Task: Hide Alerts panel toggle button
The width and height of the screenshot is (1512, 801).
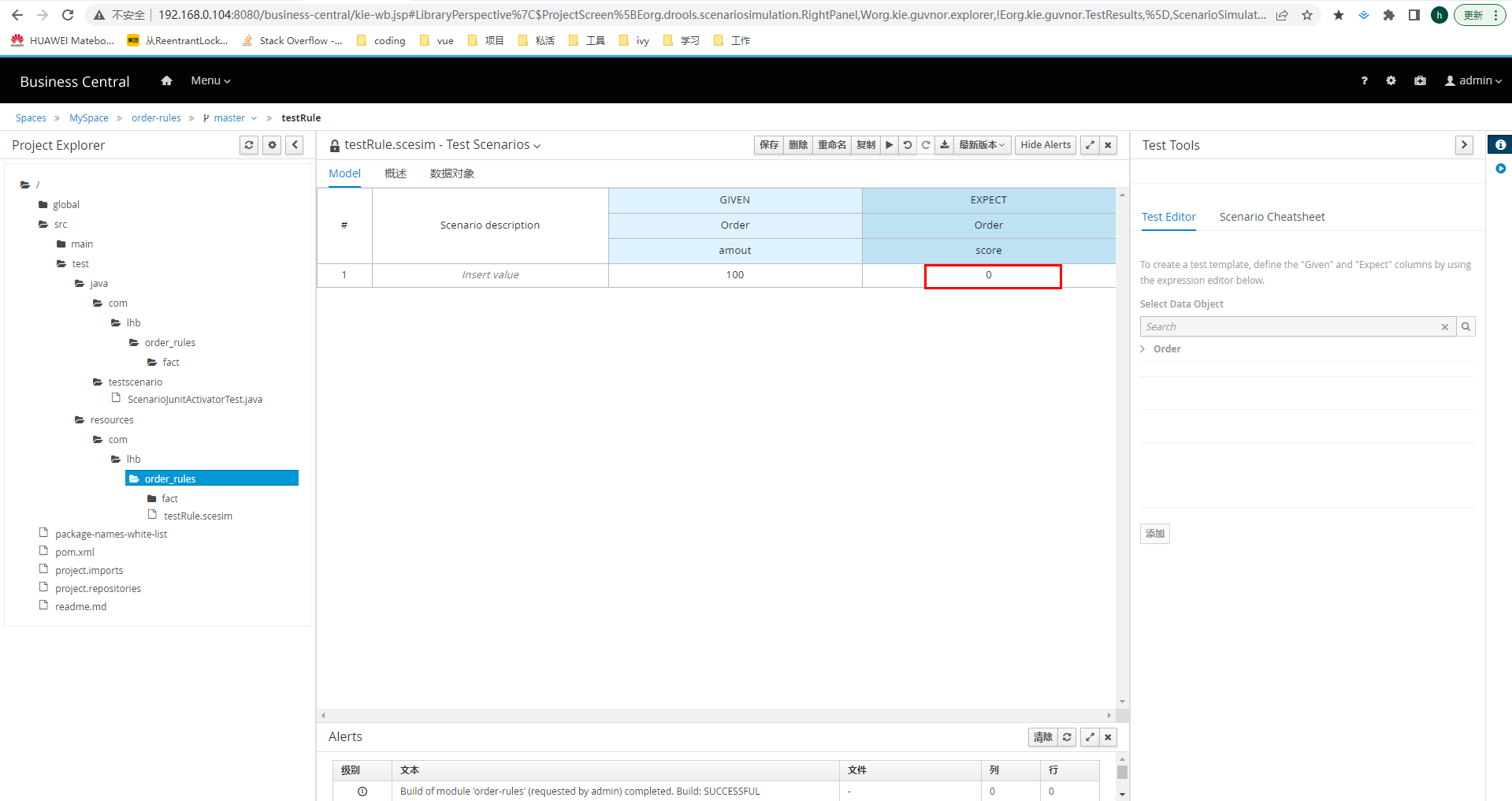Action: pyautogui.click(x=1045, y=145)
